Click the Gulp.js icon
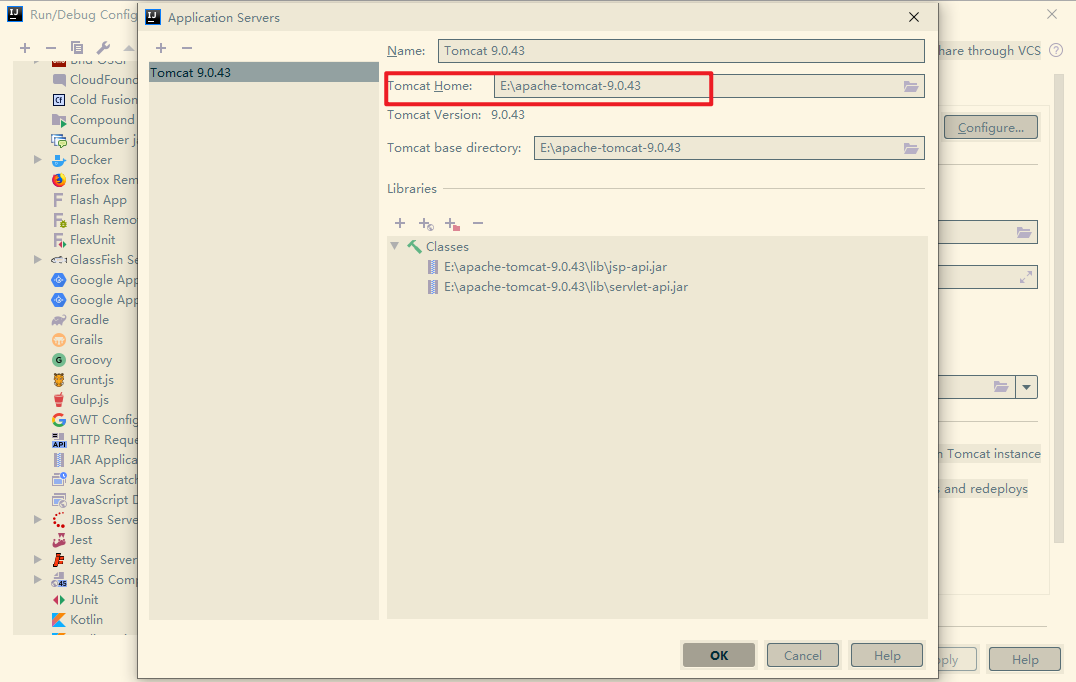Image resolution: width=1076 pixels, height=682 pixels. click(x=59, y=400)
